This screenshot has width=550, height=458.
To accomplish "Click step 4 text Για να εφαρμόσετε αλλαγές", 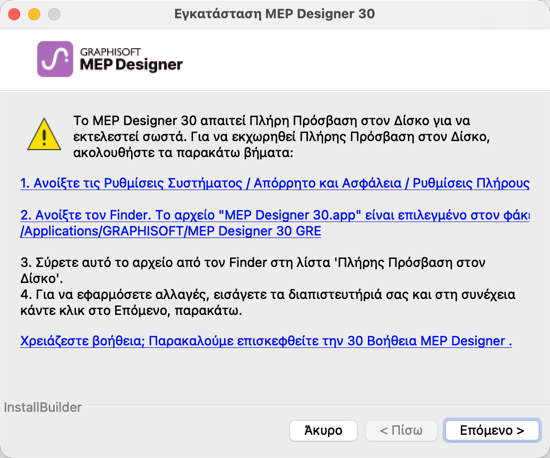I will click(x=268, y=302).
